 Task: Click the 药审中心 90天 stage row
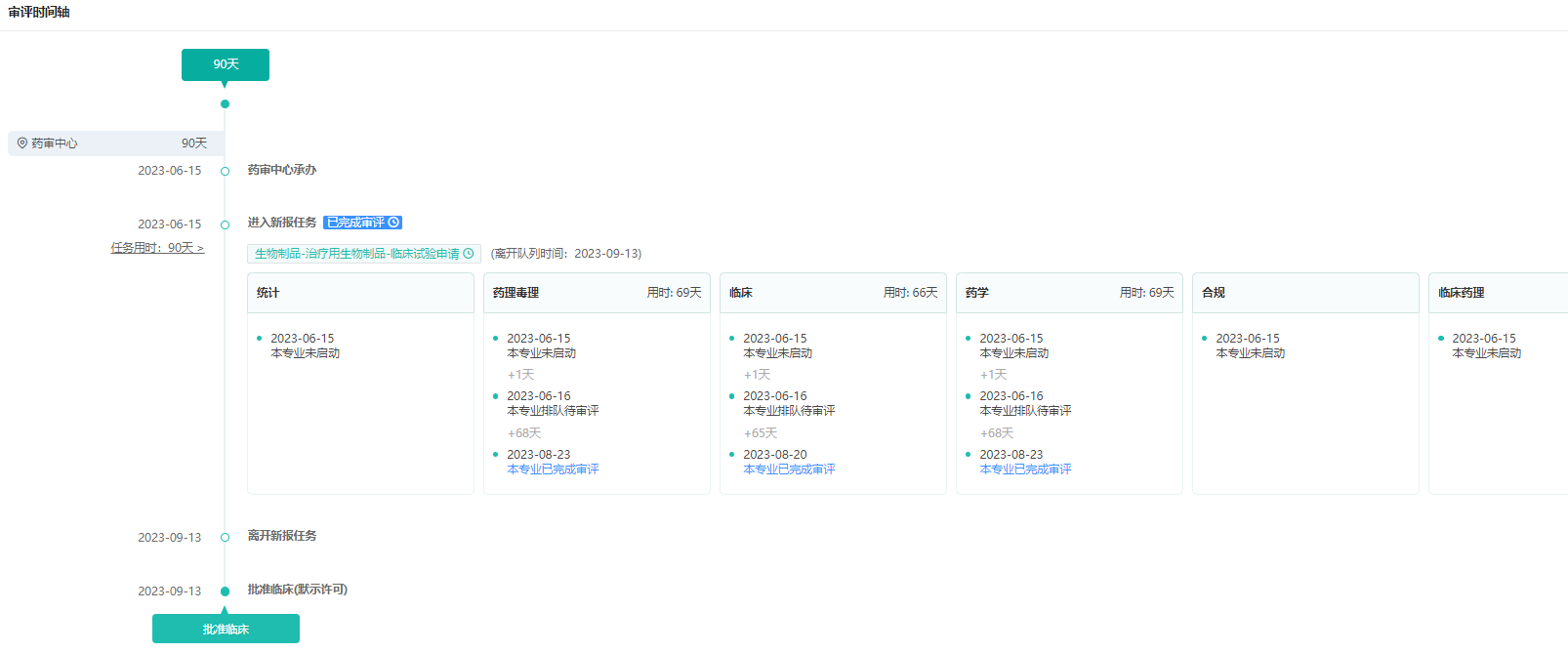pos(115,143)
